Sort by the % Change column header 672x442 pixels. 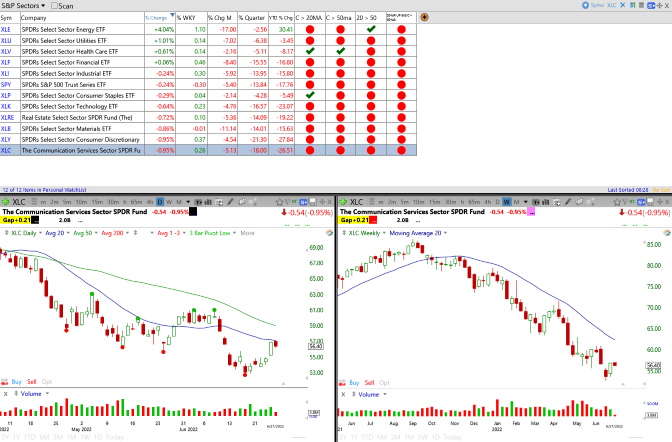[159, 18]
